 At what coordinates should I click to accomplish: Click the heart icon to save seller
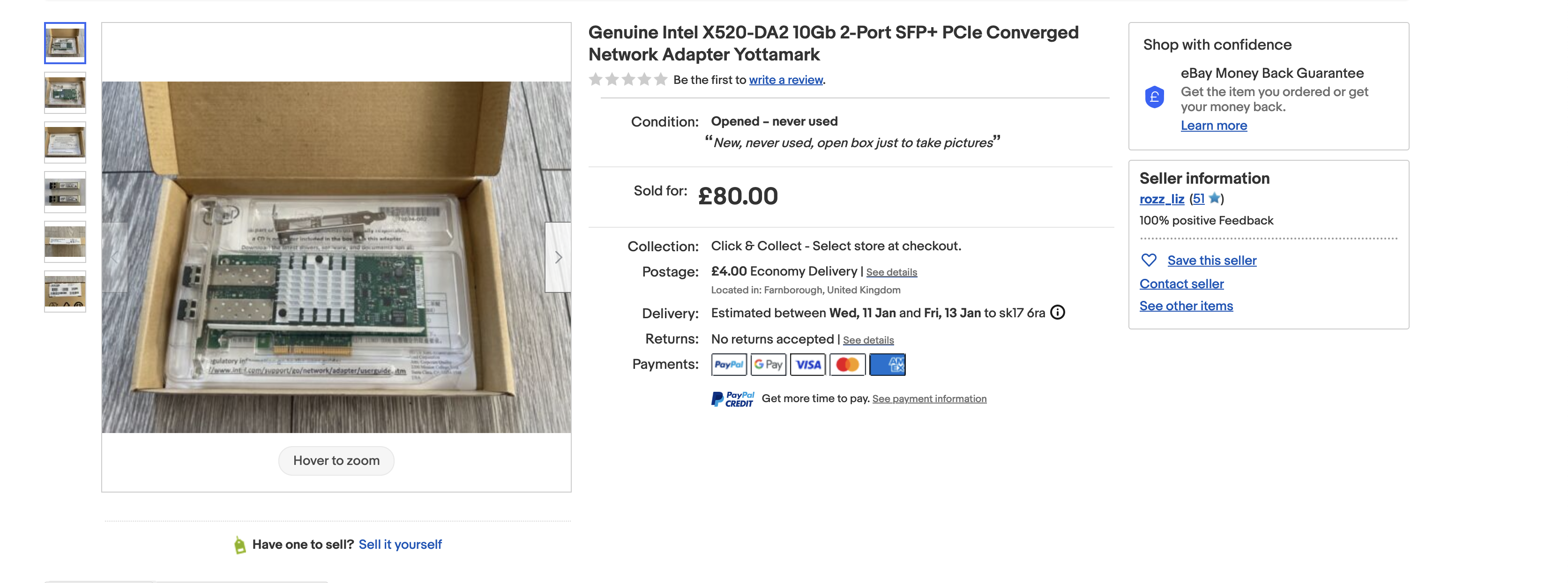[1149, 261]
